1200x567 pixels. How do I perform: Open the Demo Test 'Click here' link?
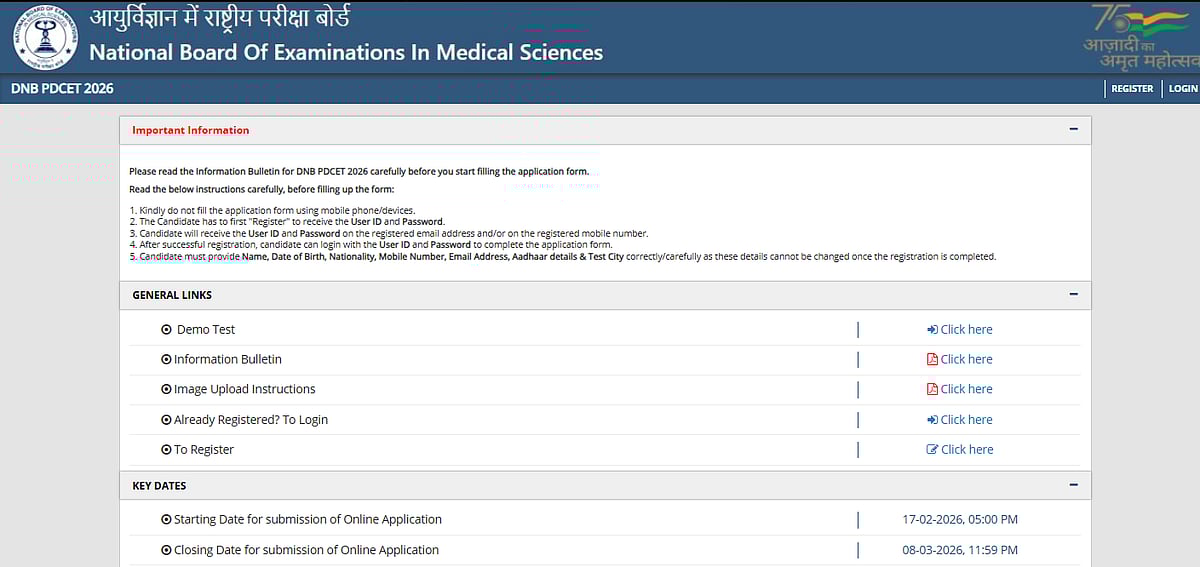pyautogui.click(x=966, y=330)
